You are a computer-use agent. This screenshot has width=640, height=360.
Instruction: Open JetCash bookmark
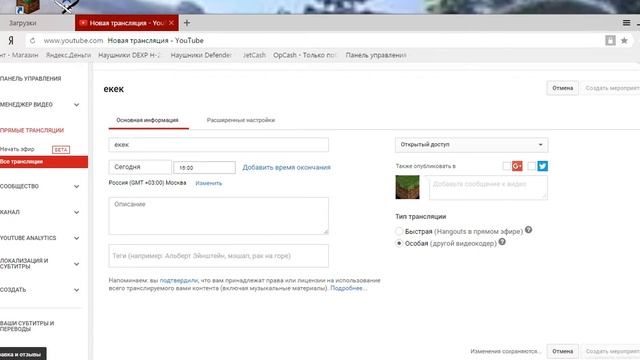pyautogui.click(x=254, y=55)
